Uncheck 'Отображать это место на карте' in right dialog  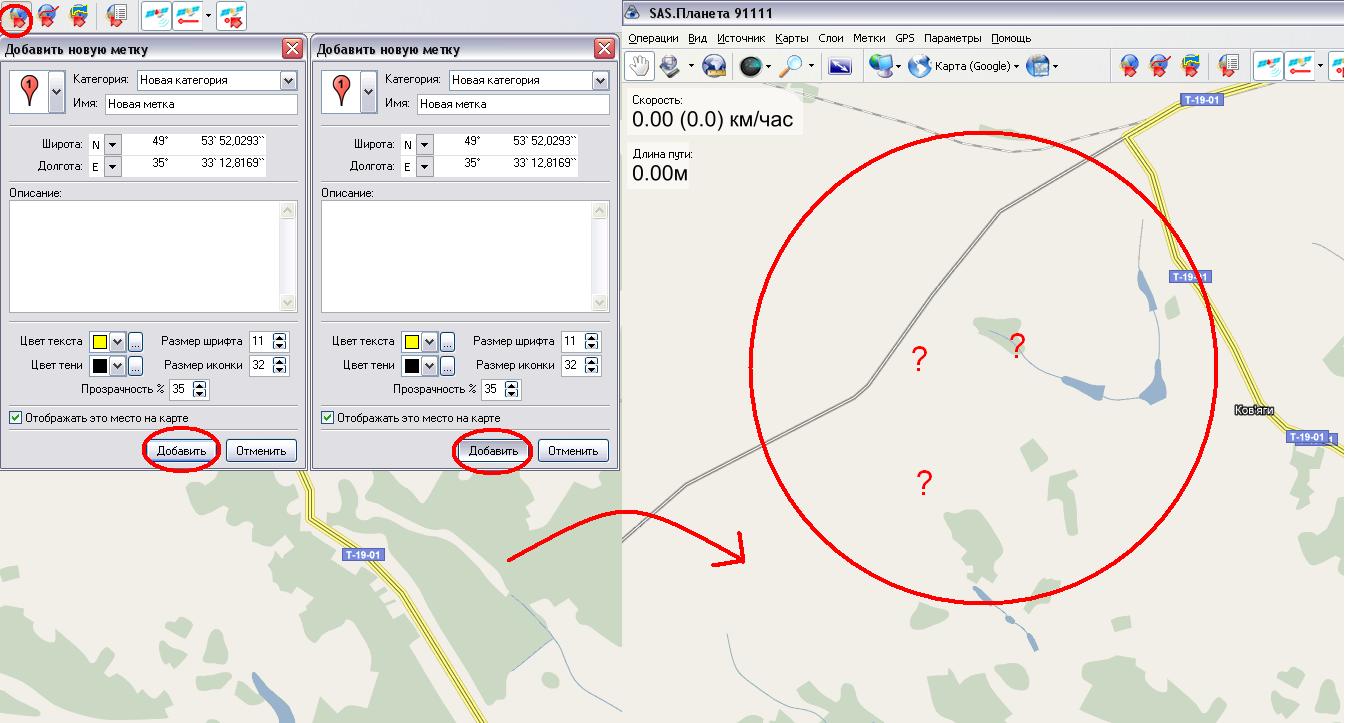pyautogui.click(x=328, y=418)
